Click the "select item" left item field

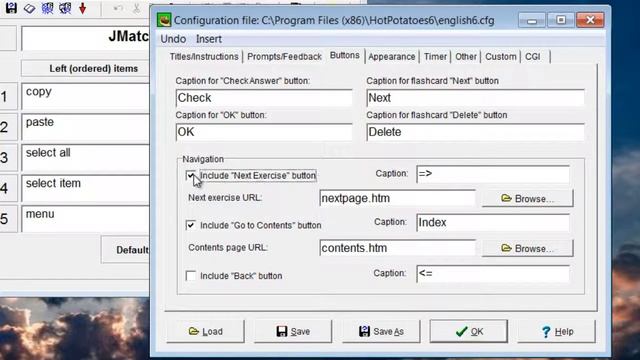click(86, 188)
